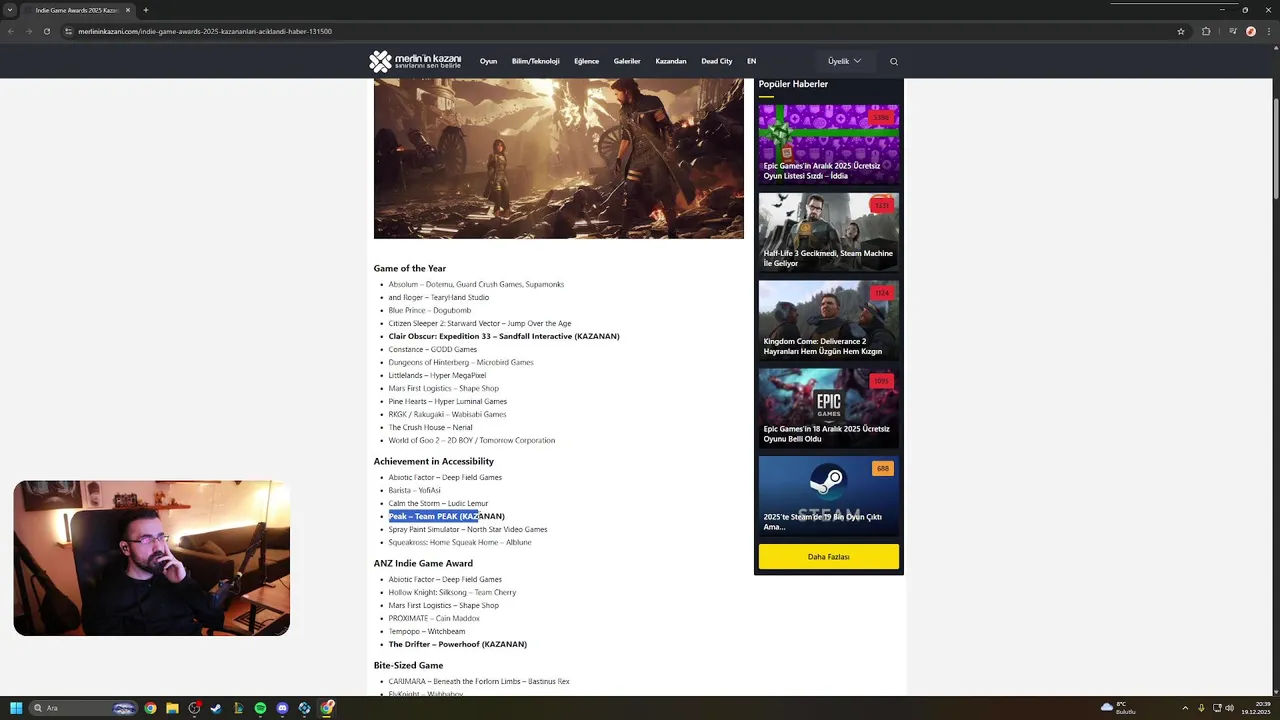Open the weather widget showing 8°C
Viewport: 1280px width, 720px height.
pyautogui.click(x=1118, y=708)
